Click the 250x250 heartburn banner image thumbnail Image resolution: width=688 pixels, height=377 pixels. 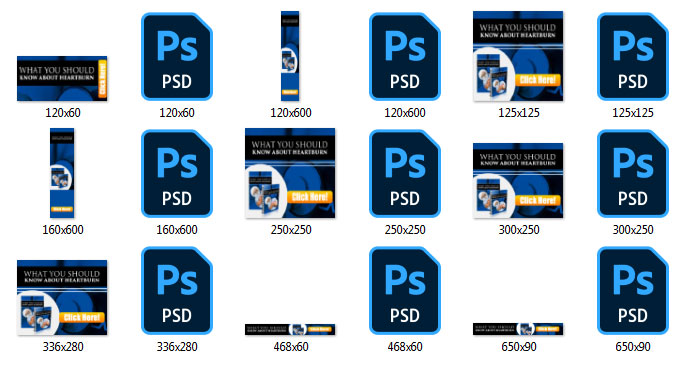(290, 173)
